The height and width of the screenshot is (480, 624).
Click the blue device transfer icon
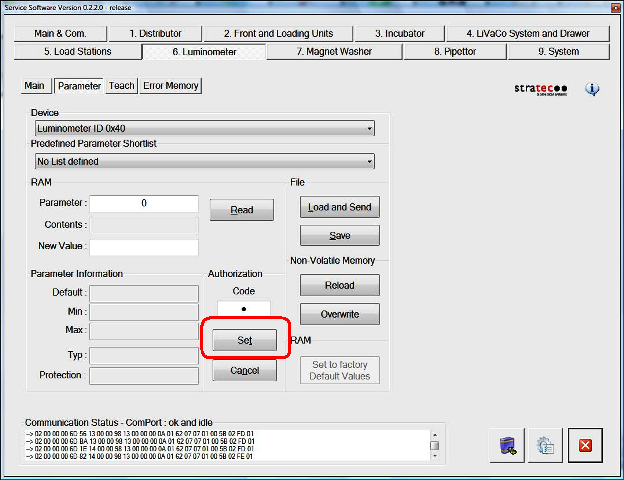click(509, 445)
